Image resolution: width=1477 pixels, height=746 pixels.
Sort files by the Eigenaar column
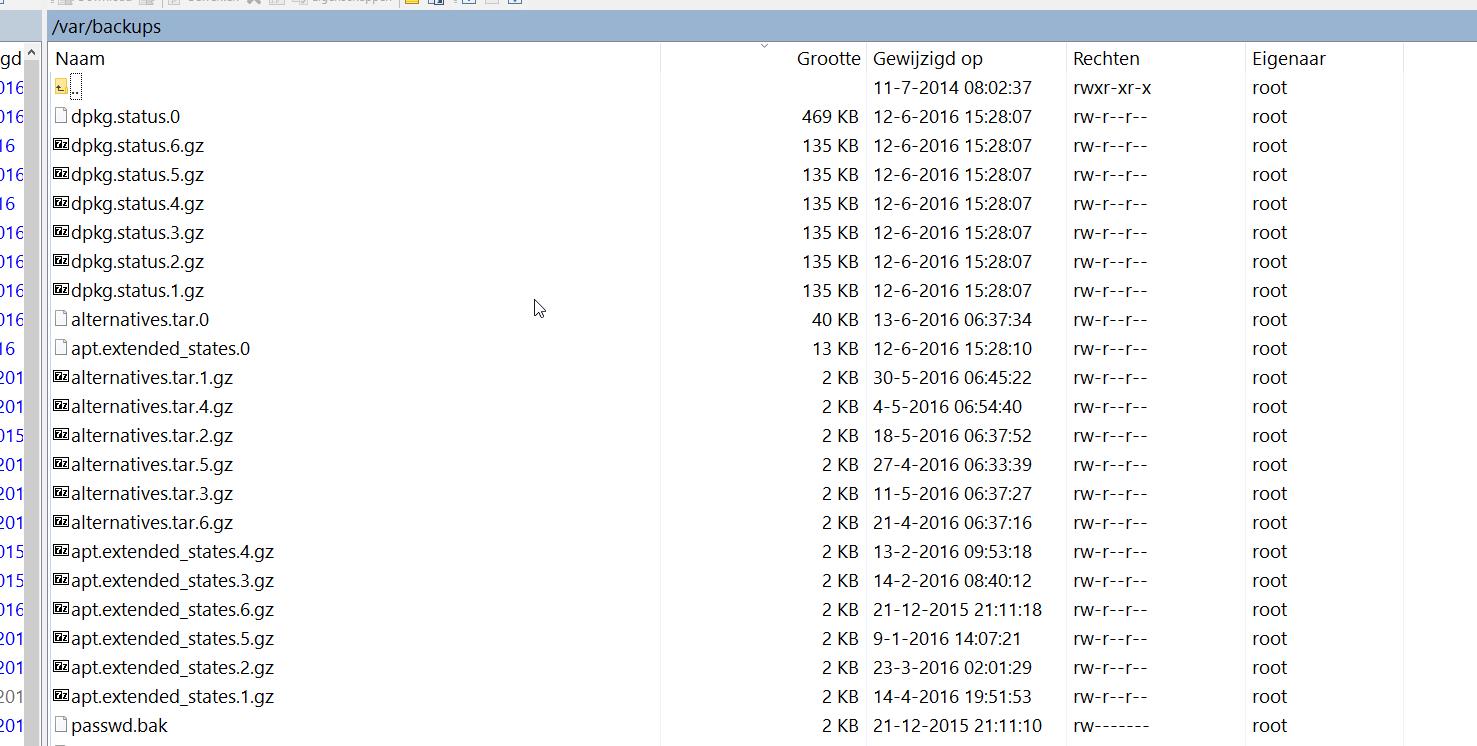click(x=1324, y=58)
